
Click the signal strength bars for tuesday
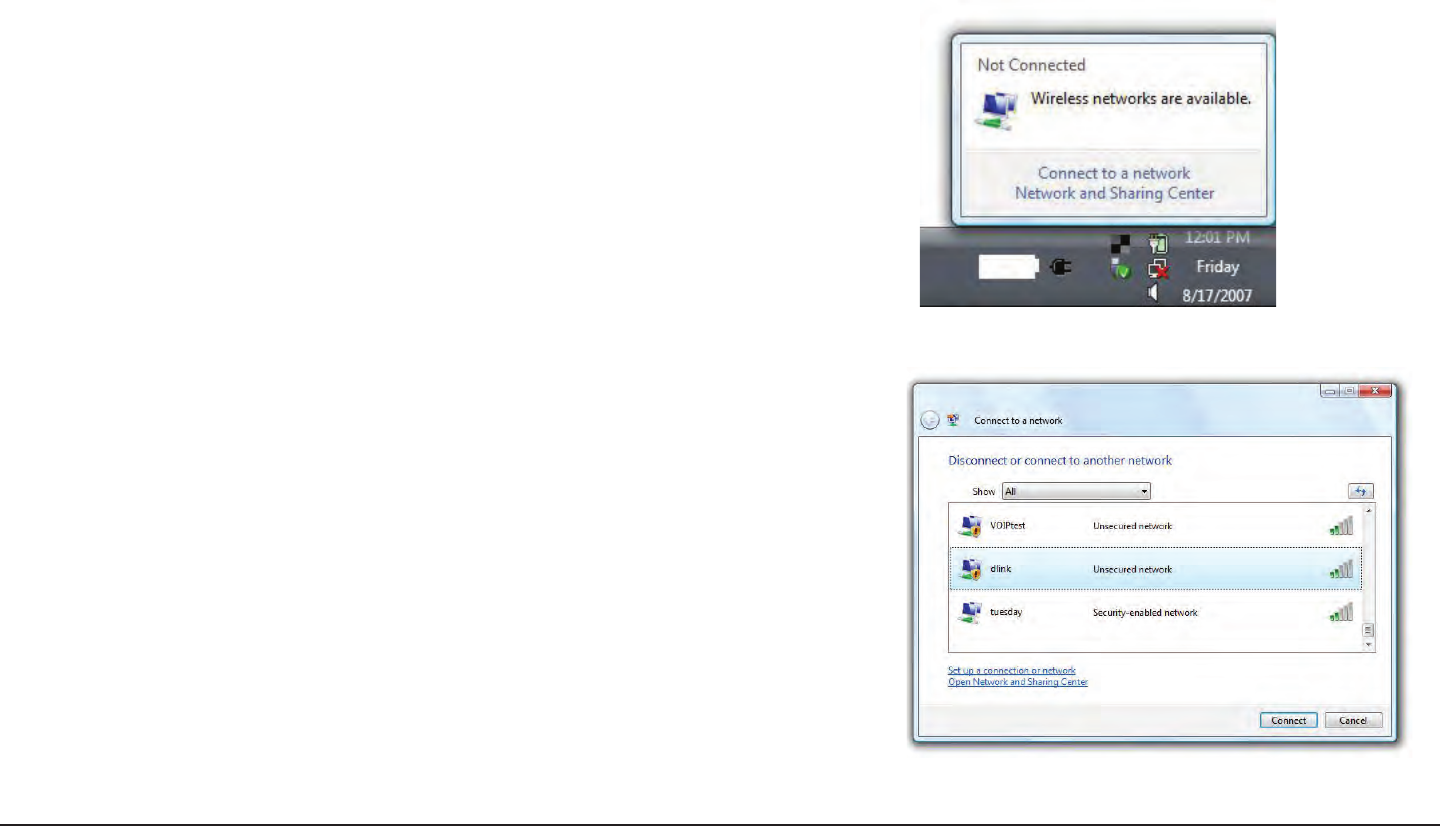pos(1341,612)
